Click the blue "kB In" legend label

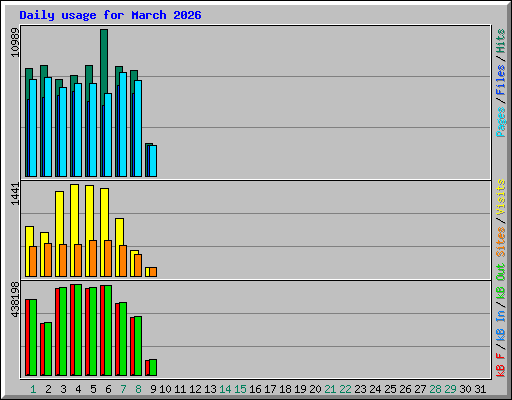500,325
